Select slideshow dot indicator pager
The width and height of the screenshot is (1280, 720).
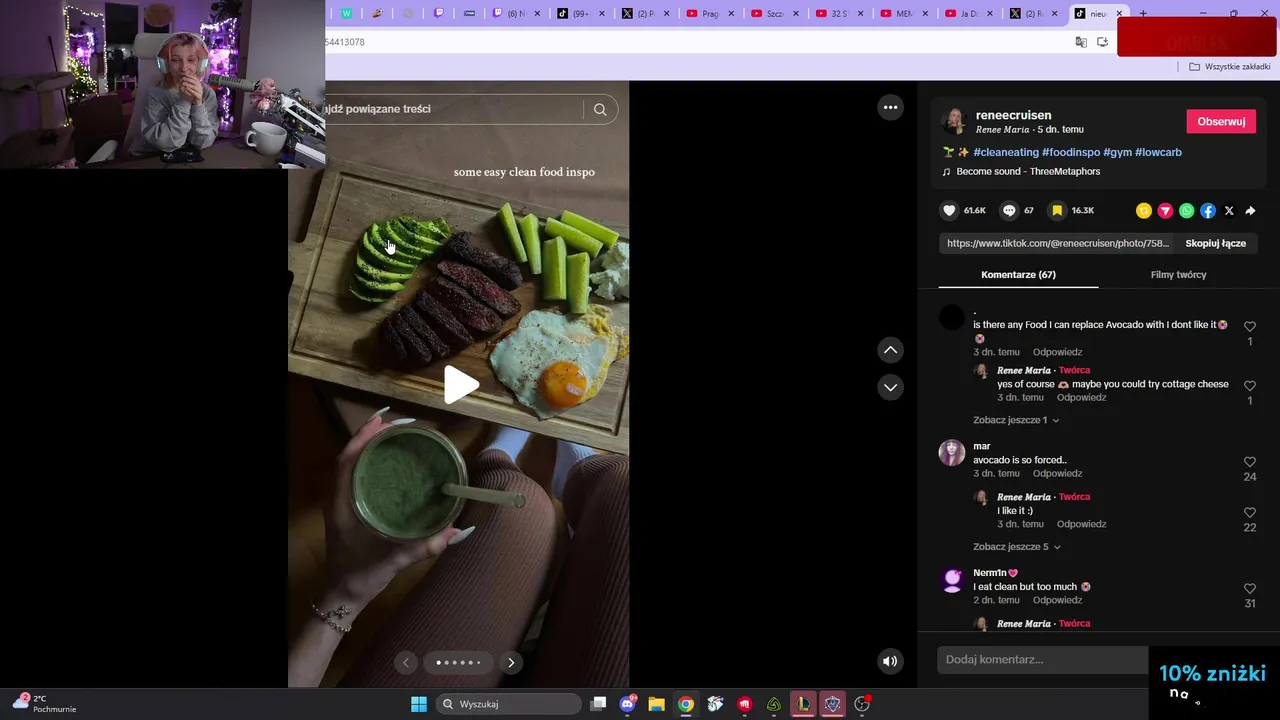(x=458, y=662)
